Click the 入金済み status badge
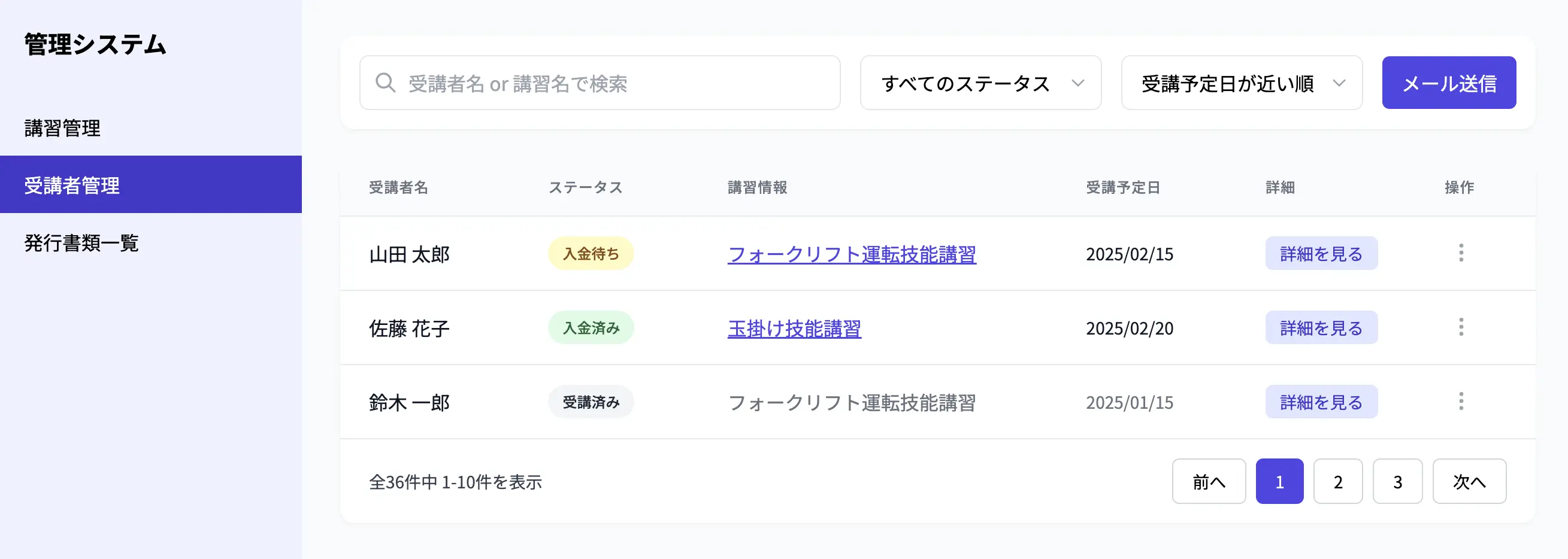This screenshot has width=1568, height=559. [x=591, y=328]
